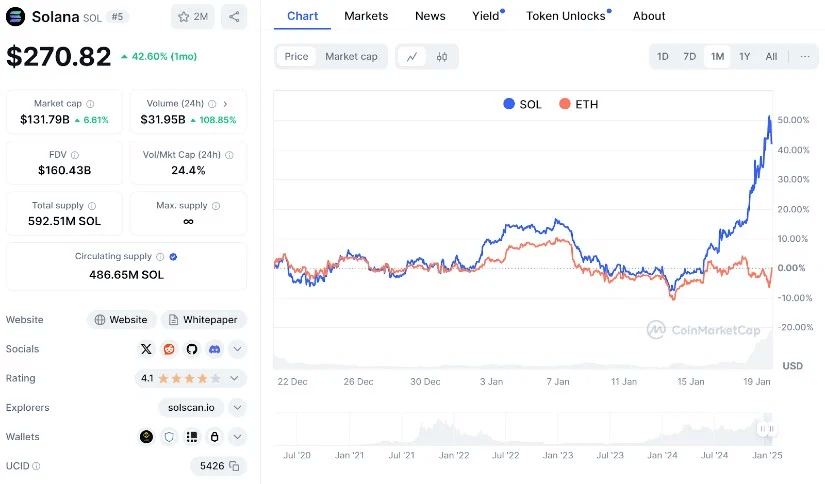Click the chart range navigator handle
The height and width of the screenshot is (484, 825).
(766, 429)
